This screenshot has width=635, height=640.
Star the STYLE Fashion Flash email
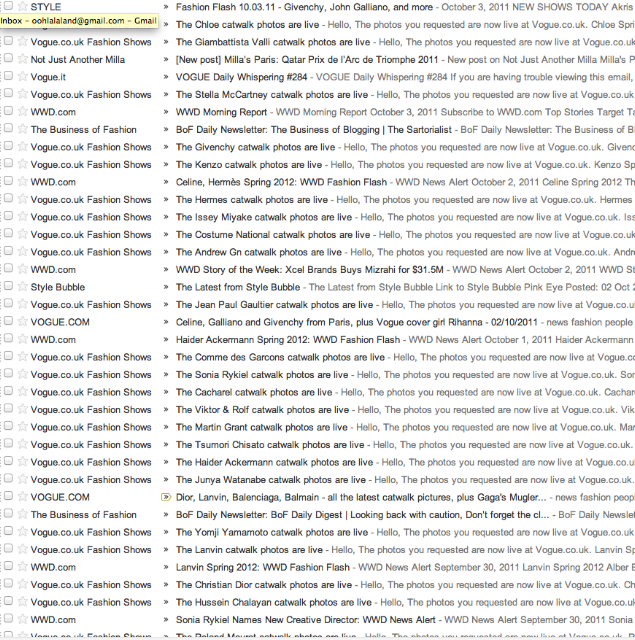pyautogui.click(x=23, y=6)
